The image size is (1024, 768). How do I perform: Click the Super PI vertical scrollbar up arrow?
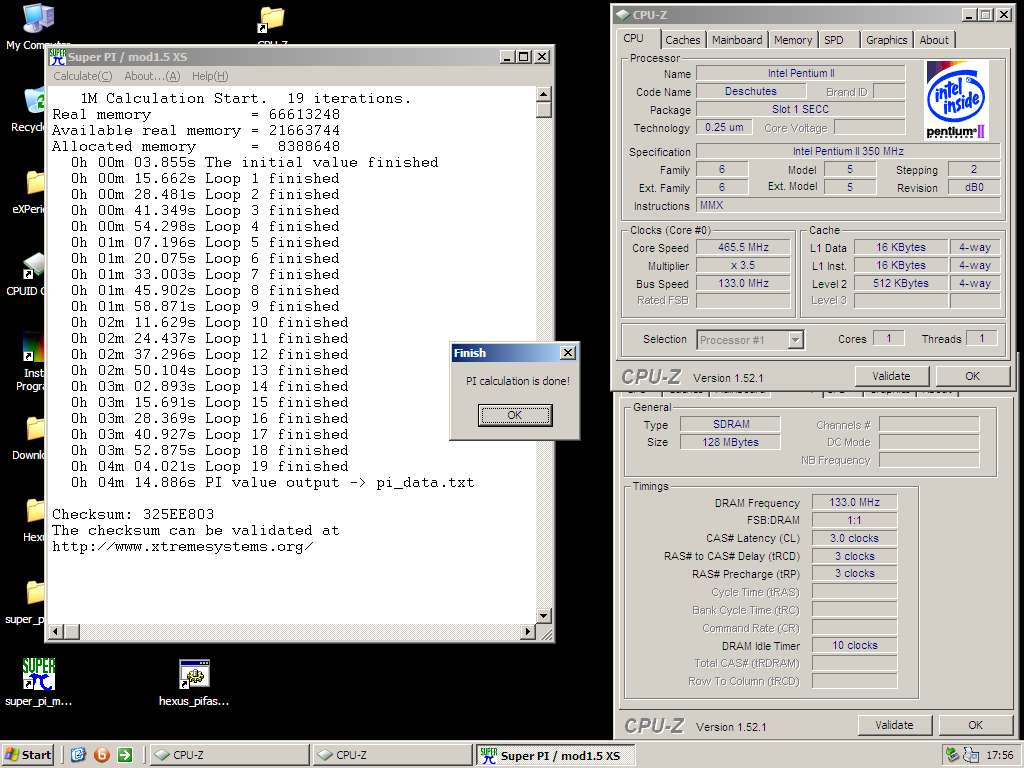pos(543,94)
